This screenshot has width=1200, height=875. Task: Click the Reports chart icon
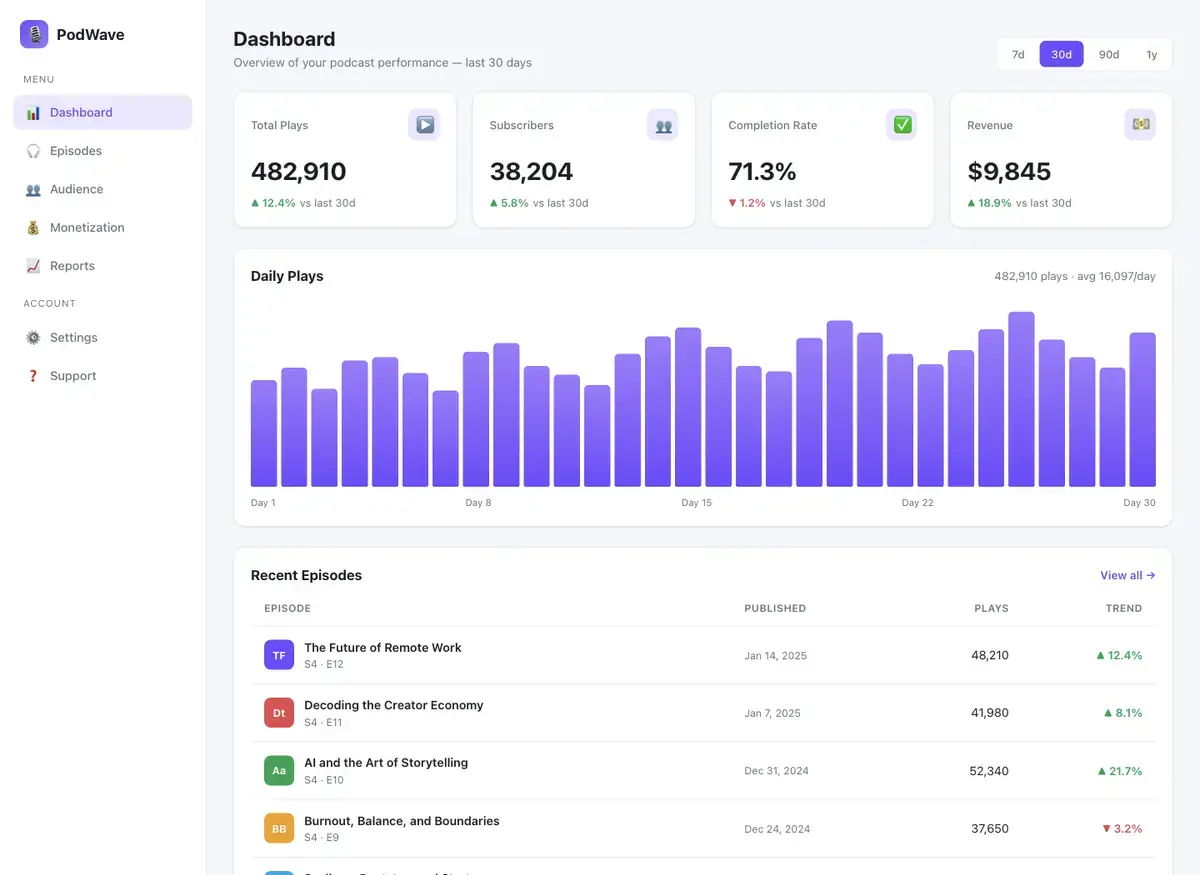point(33,266)
